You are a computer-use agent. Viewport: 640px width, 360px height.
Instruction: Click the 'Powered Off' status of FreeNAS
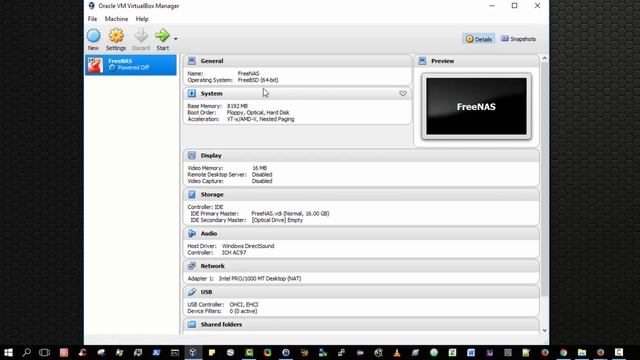click(133, 68)
